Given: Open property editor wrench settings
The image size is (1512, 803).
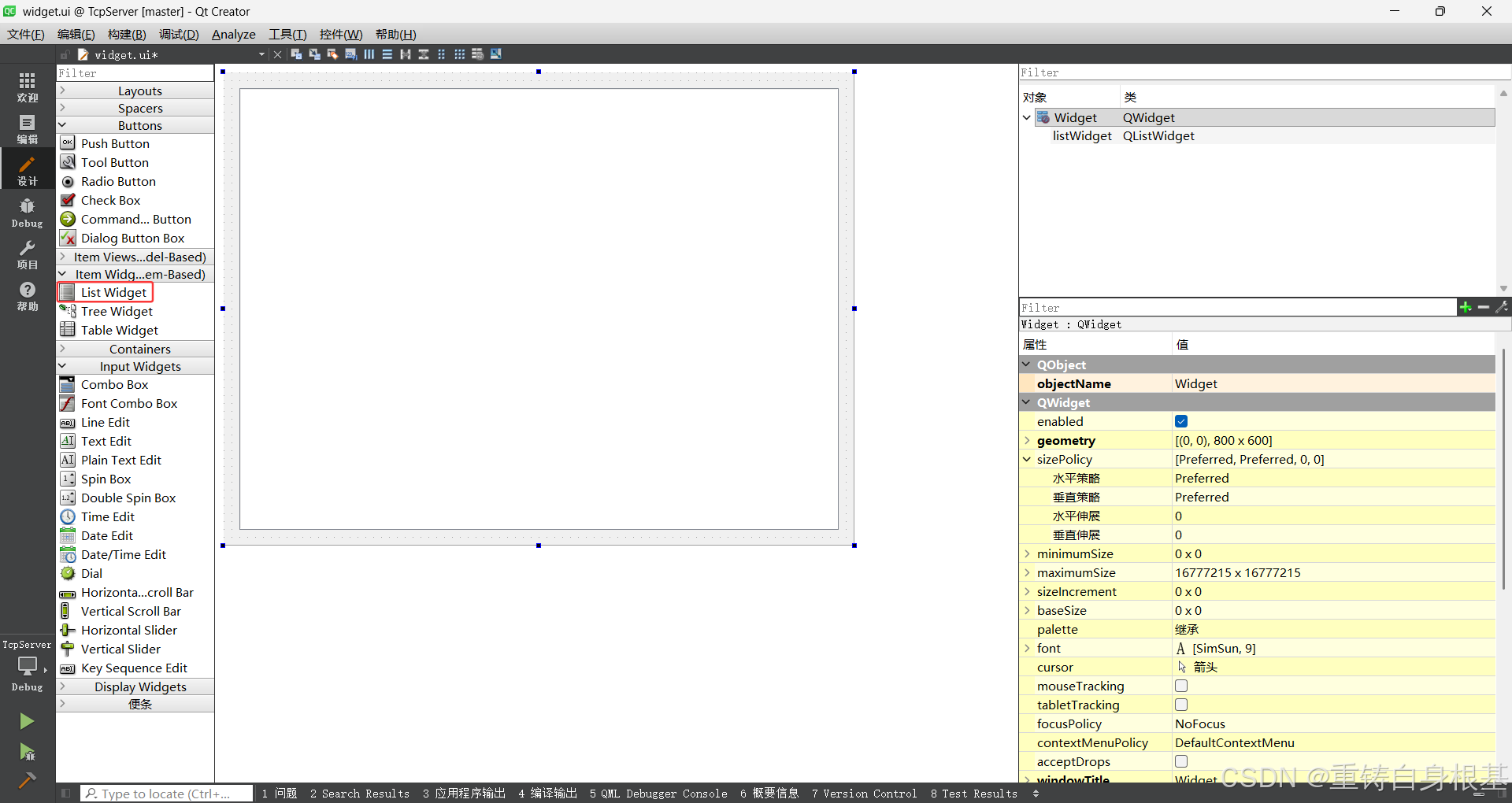Looking at the screenshot, I should (x=1502, y=307).
